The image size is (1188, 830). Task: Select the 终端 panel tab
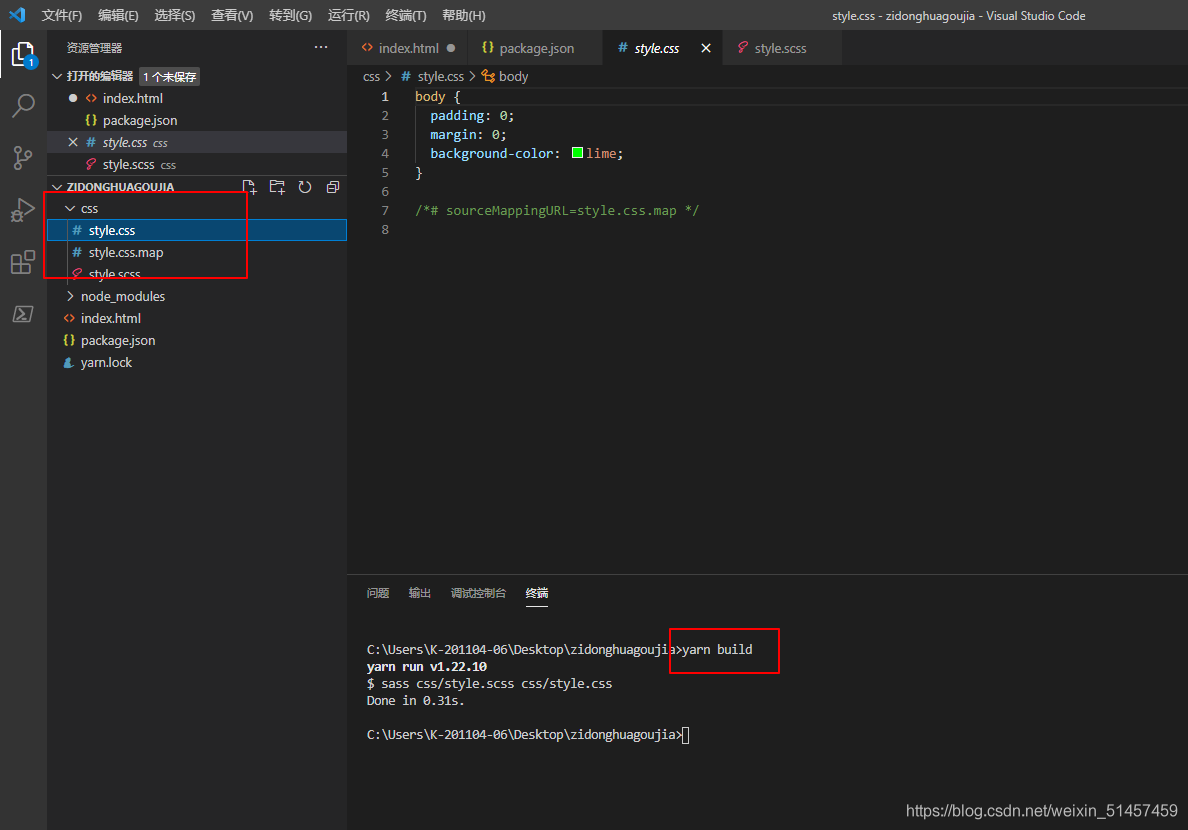click(x=536, y=593)
